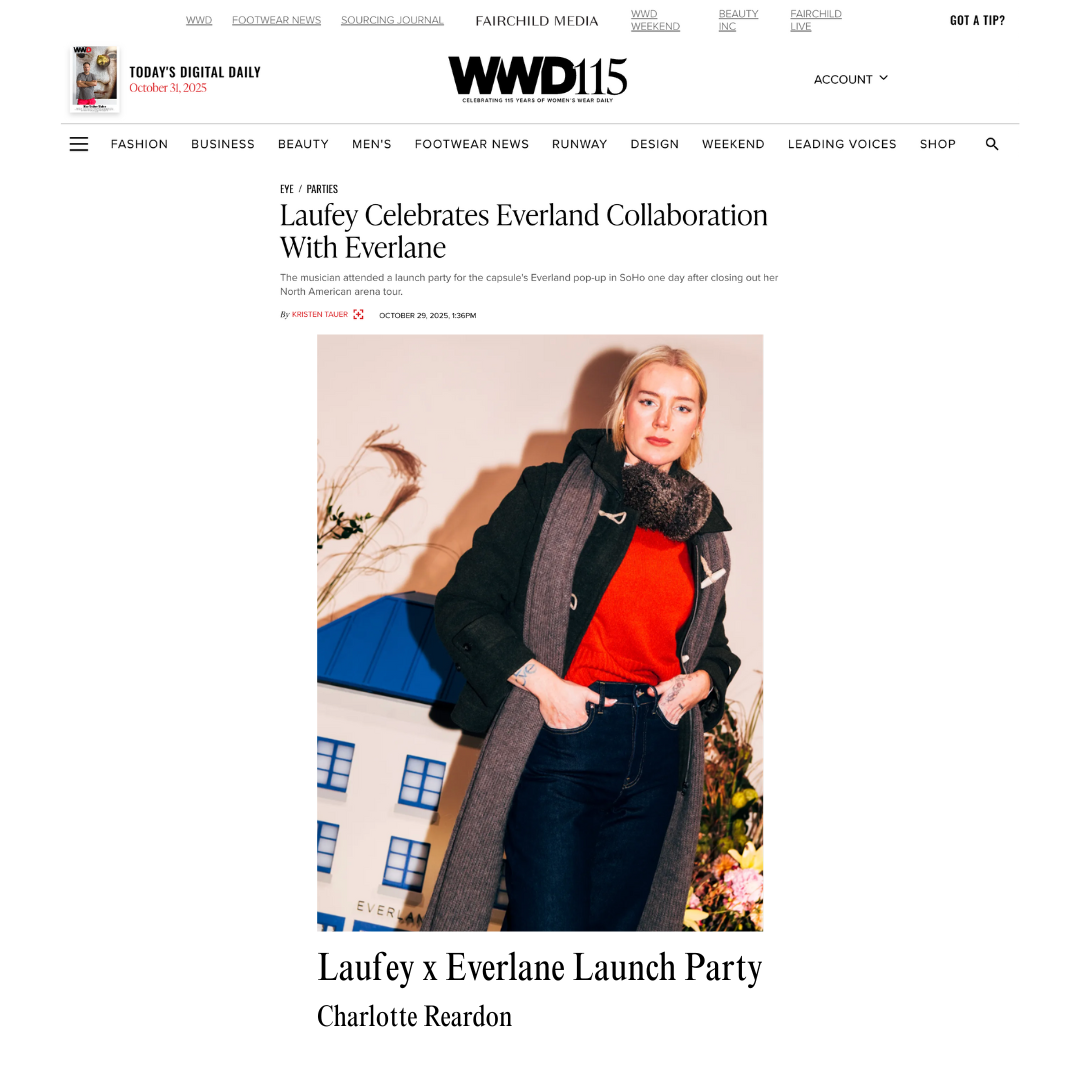Image resolution: width=1080 pixels, height=1080 pixels.
Task: Select the Business nav item
Action: pyautogui.click(x=222, y=144)
